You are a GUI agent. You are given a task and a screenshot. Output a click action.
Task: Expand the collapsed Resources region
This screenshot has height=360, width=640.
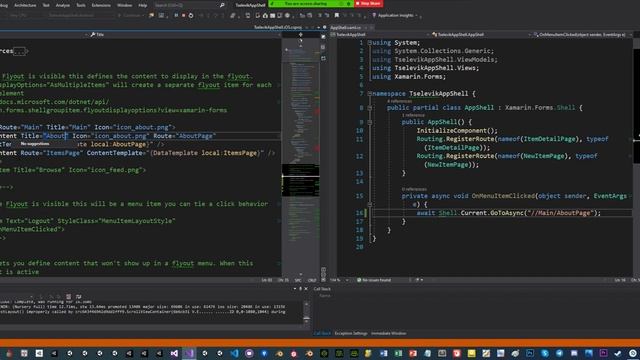pyautogui.click(x=20, y=51)
